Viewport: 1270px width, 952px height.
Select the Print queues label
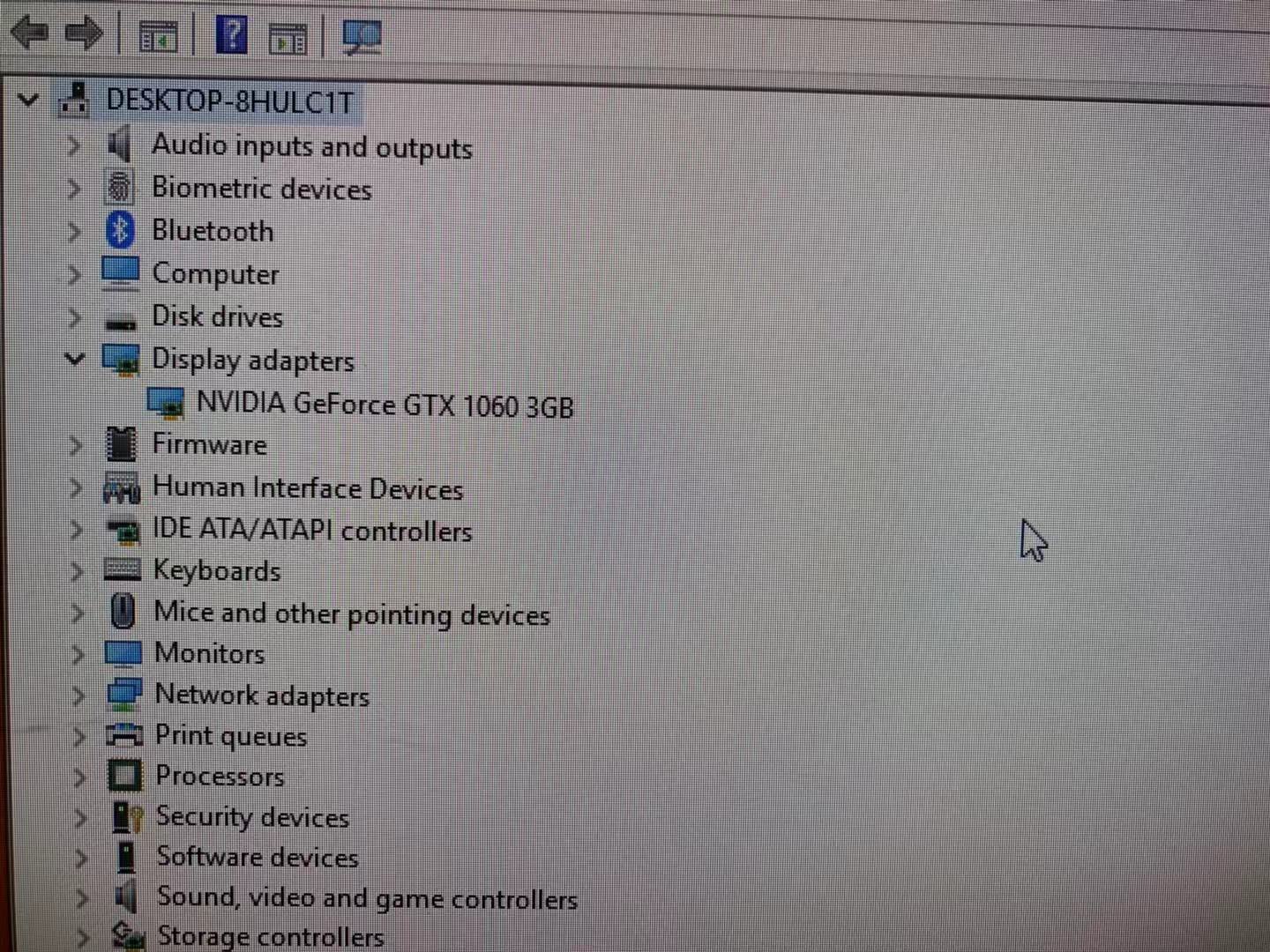coord(231,736)
